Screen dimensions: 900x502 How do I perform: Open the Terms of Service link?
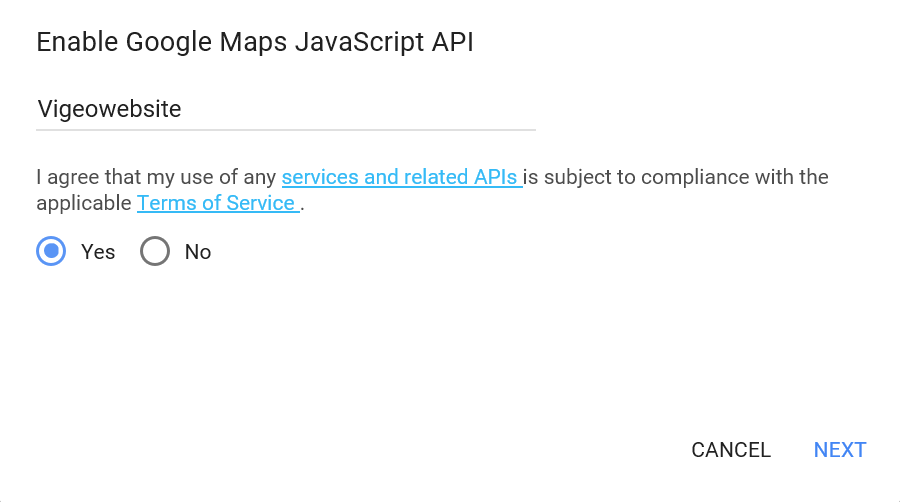click(218, 203)
